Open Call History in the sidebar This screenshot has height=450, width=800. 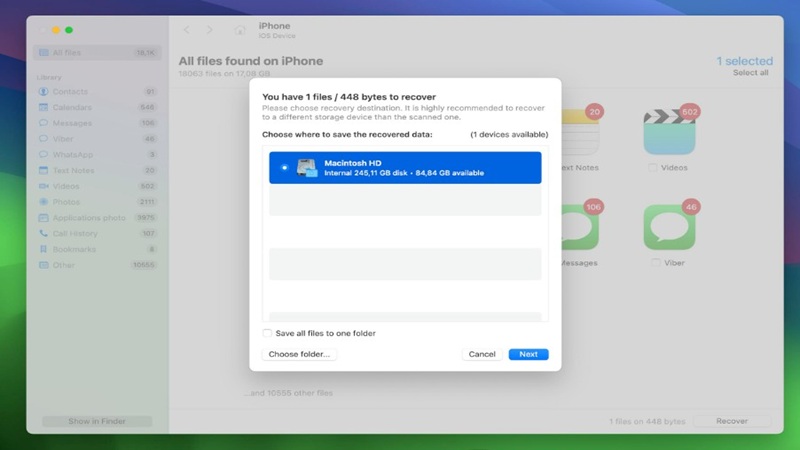(97, 234)
